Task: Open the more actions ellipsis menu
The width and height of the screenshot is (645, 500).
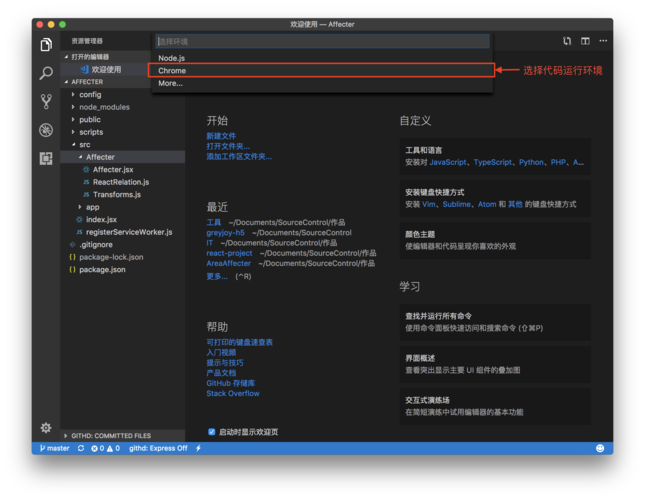Action: 603,41
